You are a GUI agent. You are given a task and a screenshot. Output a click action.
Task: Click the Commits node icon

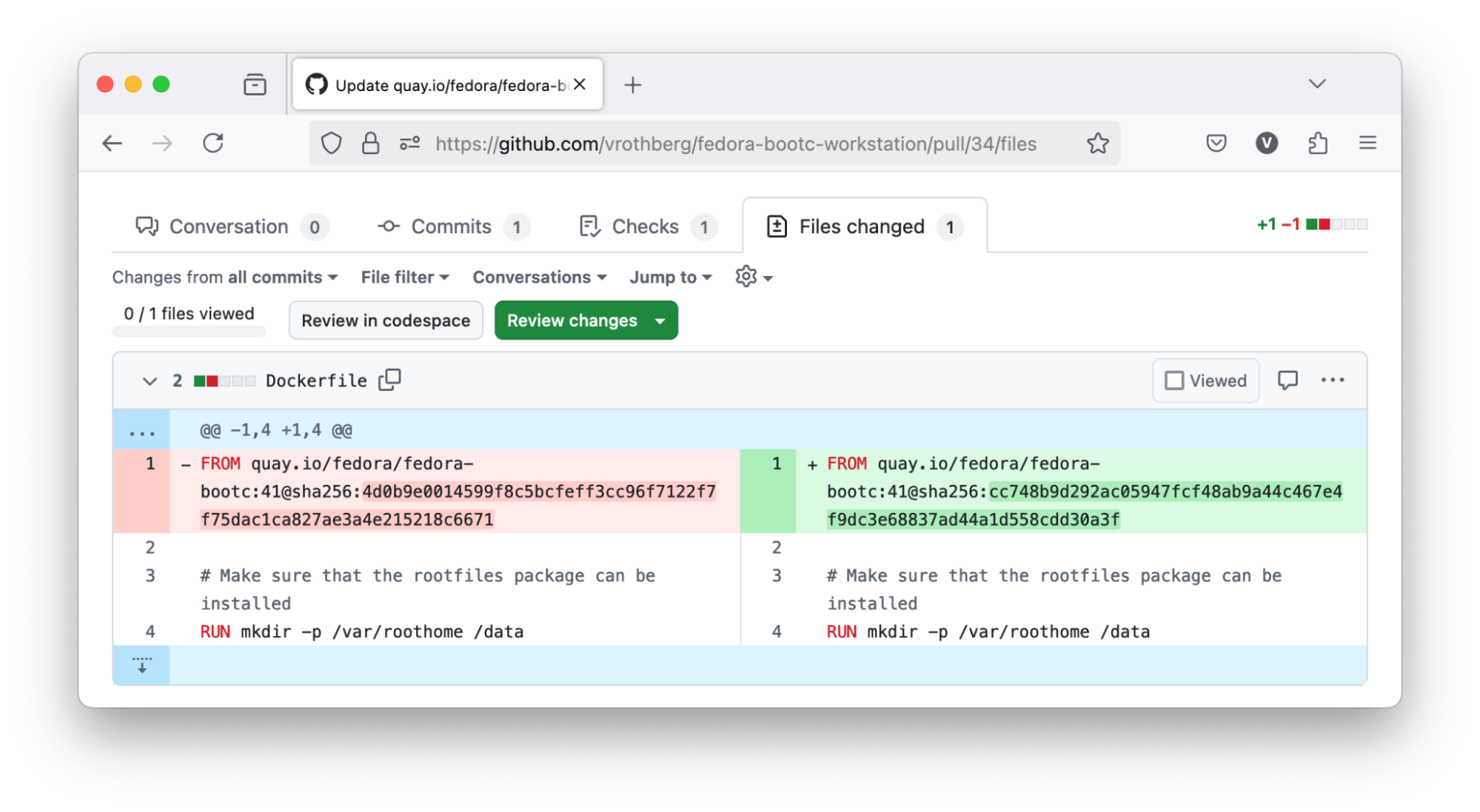pos(389,227)
